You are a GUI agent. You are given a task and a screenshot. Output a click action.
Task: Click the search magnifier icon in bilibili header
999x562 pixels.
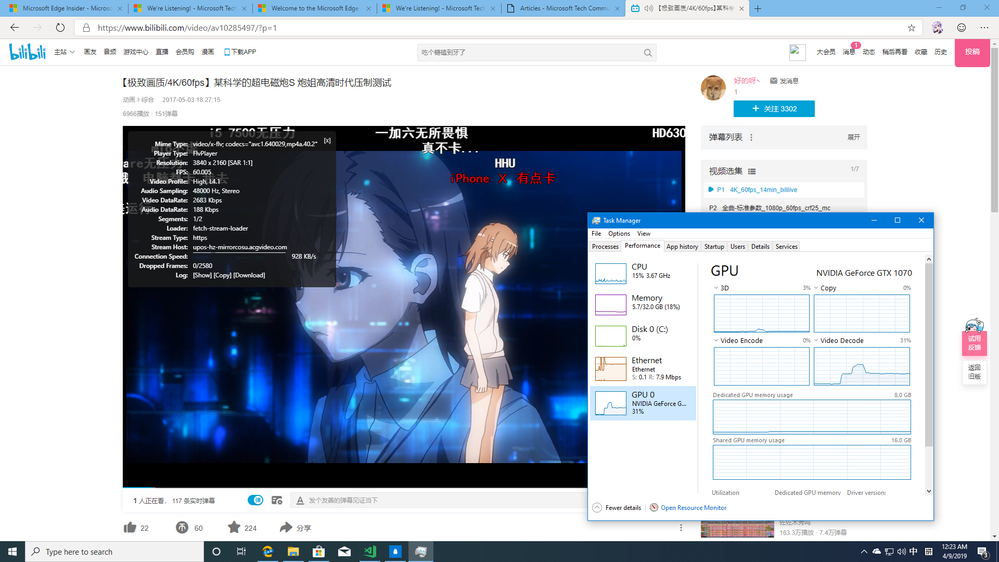click(647, 53)
